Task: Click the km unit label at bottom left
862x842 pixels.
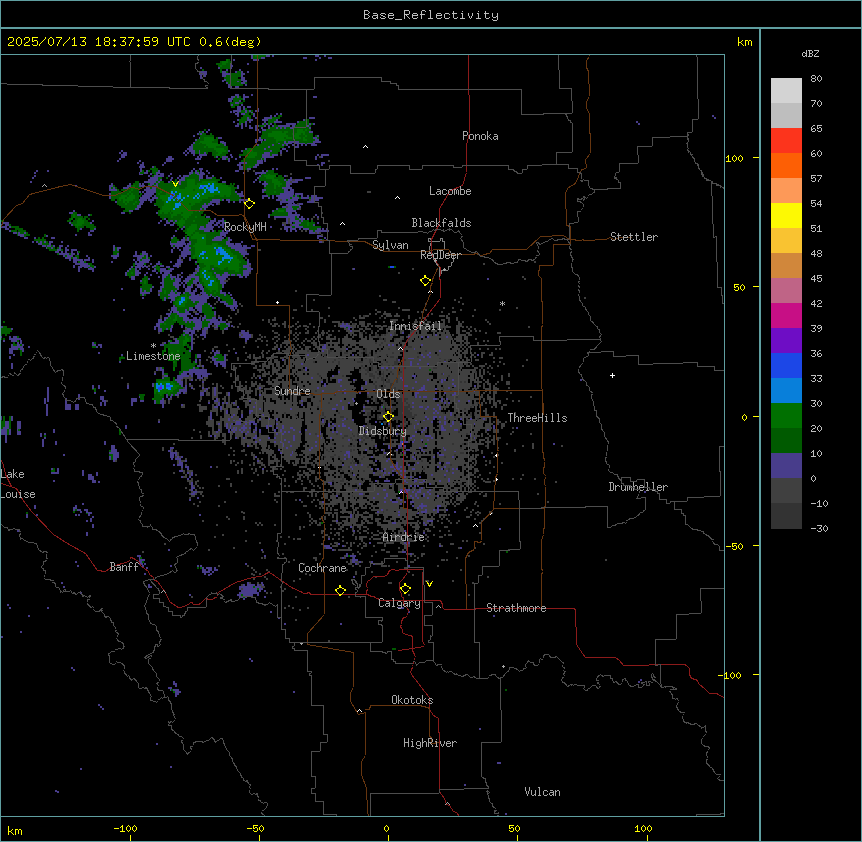Action: tap(15, 830)
